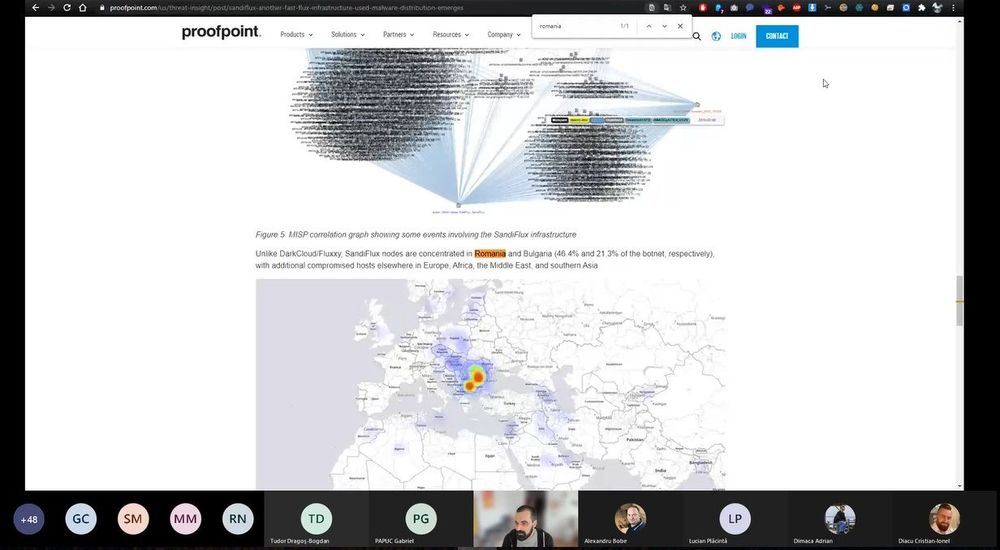This screenshot has width=1000, height=550.
Task: Click the globe language selector icon
Action: (x=716, y=36)
